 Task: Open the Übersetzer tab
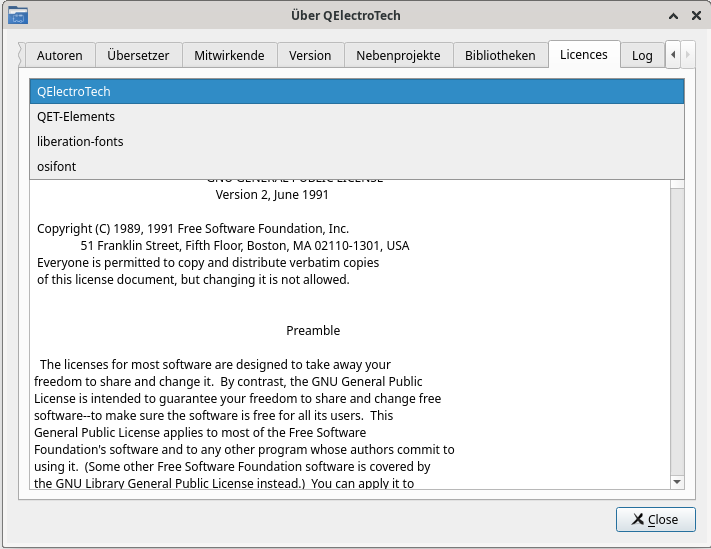click(138, 55)
